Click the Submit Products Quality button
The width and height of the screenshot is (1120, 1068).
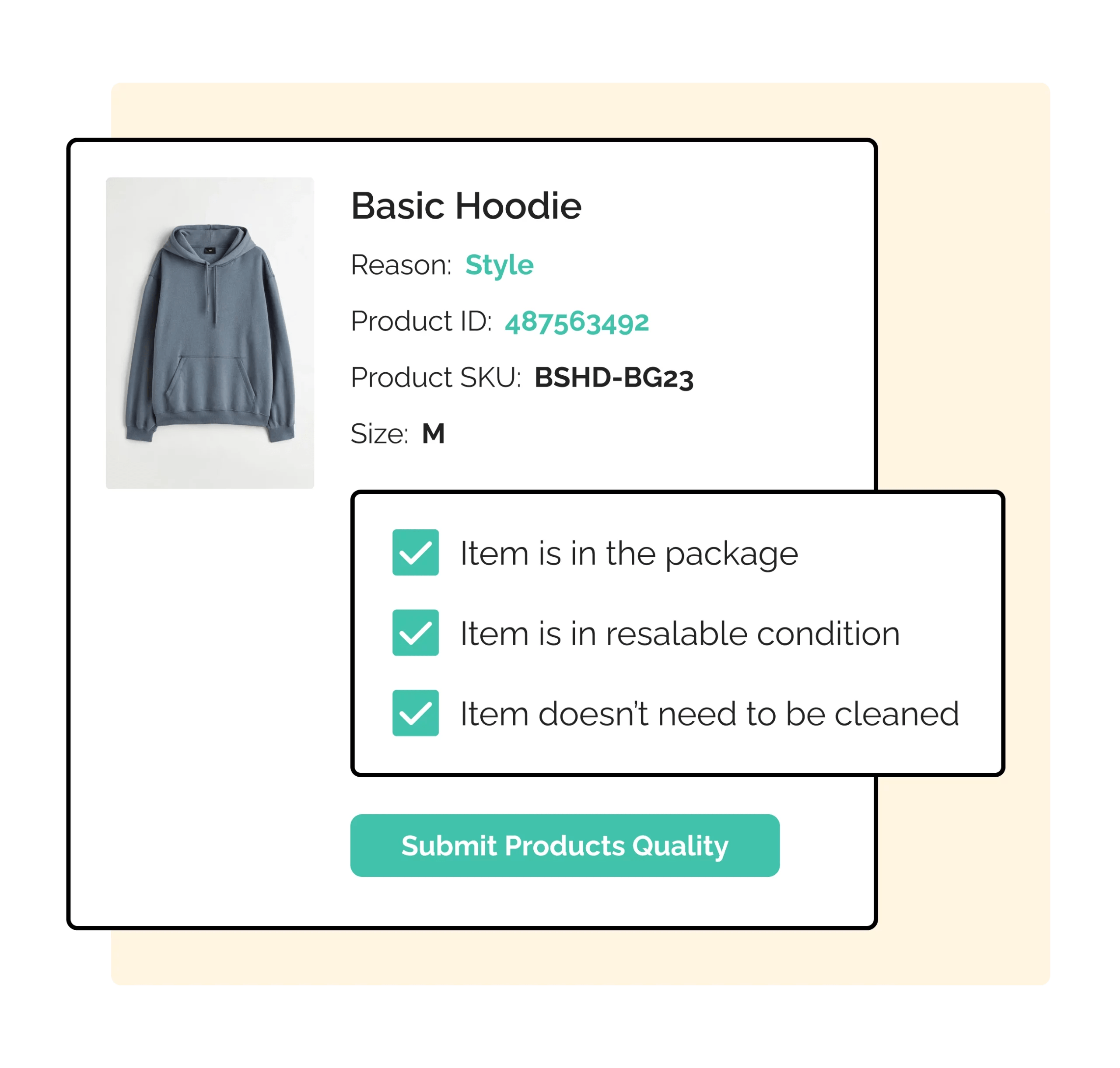coord(564,845)
